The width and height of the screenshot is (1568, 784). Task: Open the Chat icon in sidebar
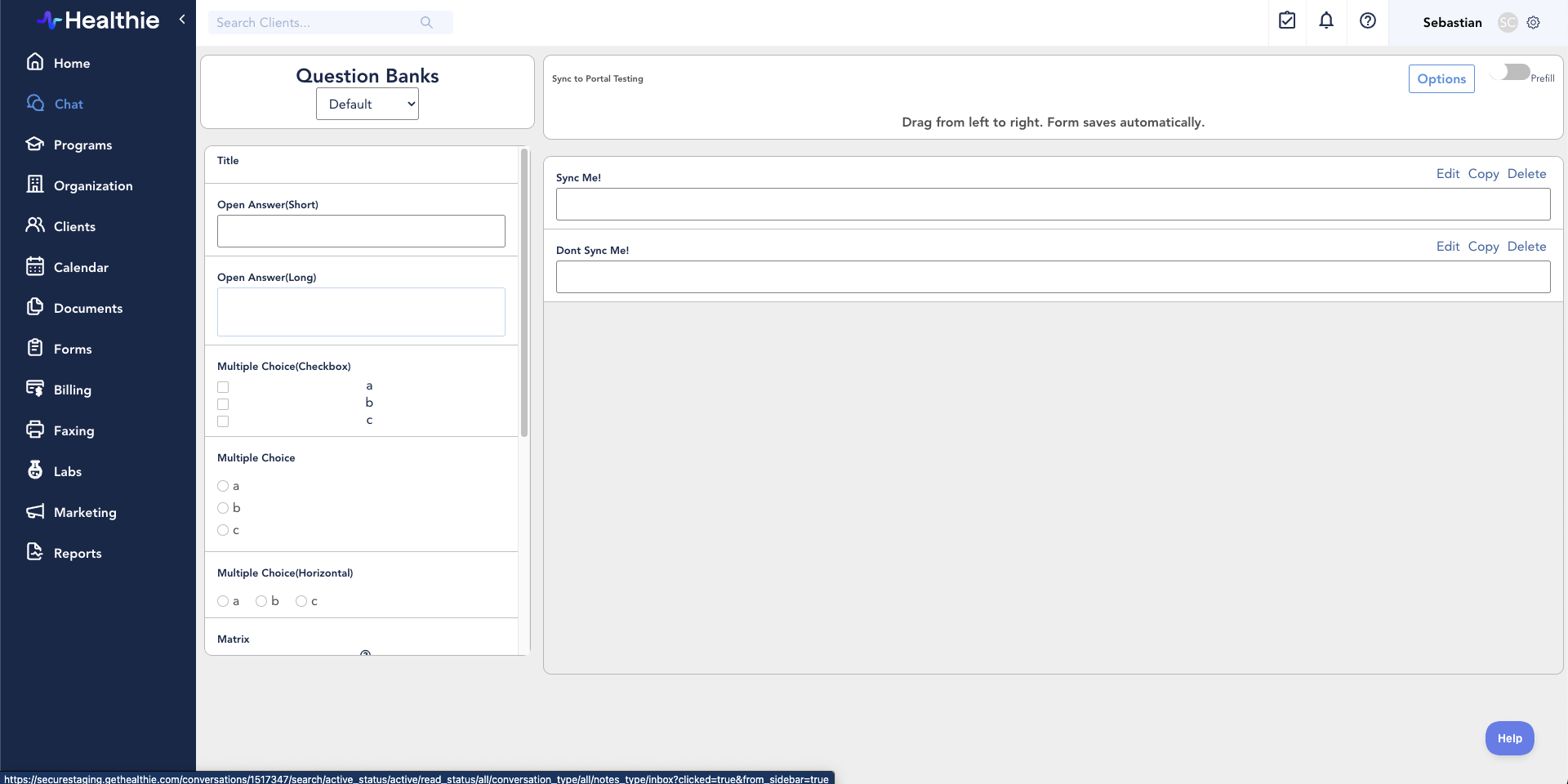coord(35,103)
